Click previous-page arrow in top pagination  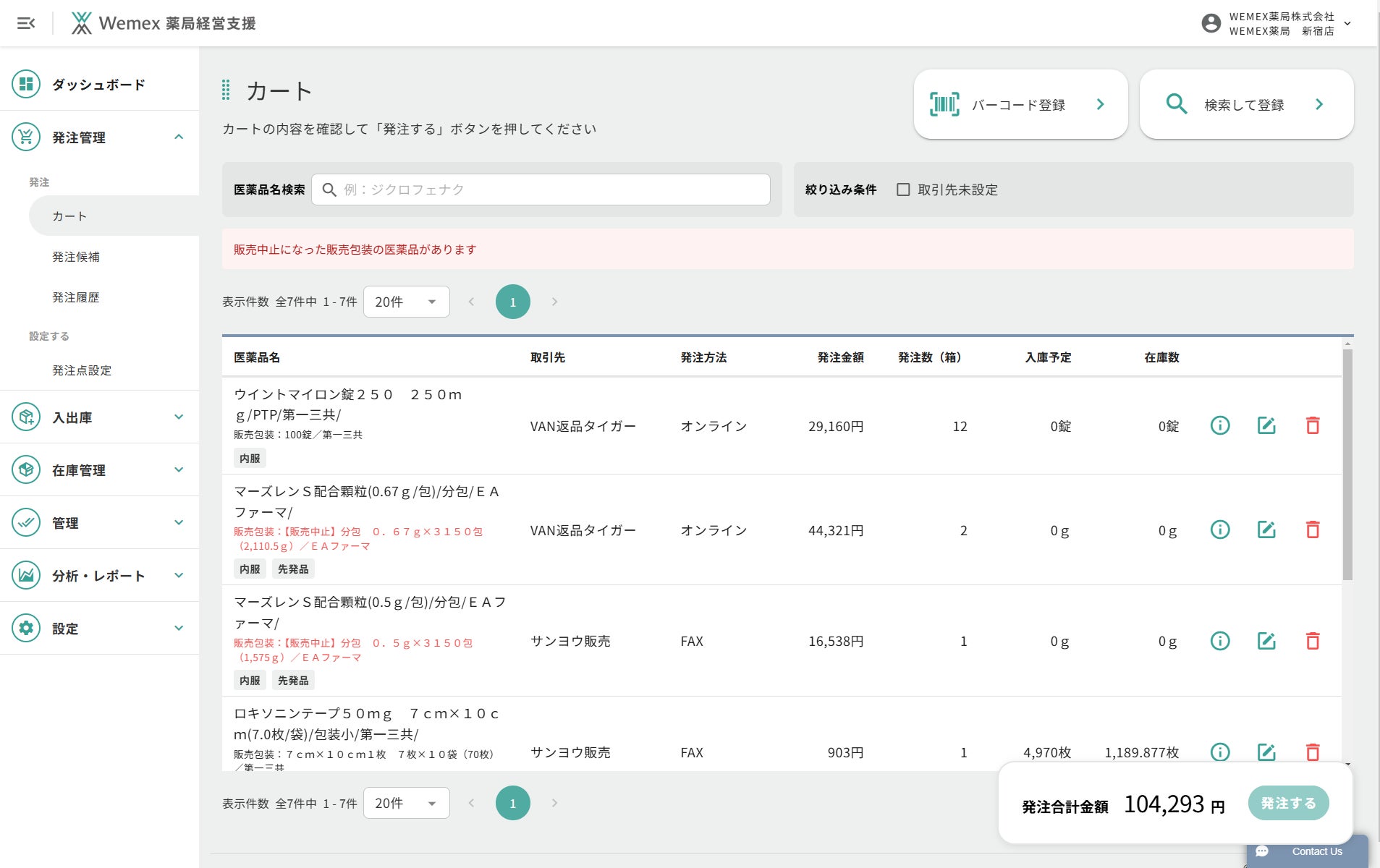(471, 302)
